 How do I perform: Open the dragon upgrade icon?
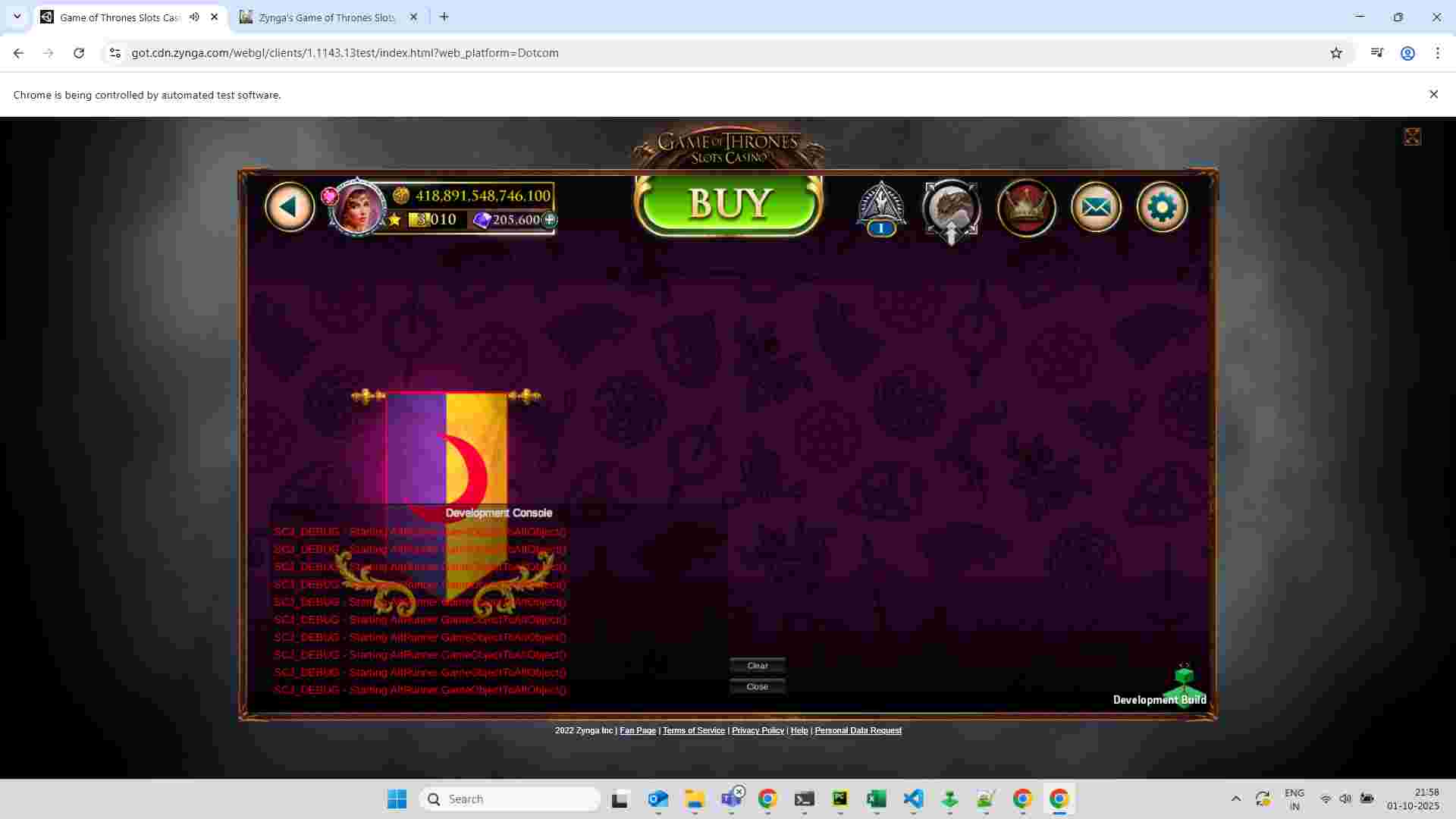[x=951, y=209]
